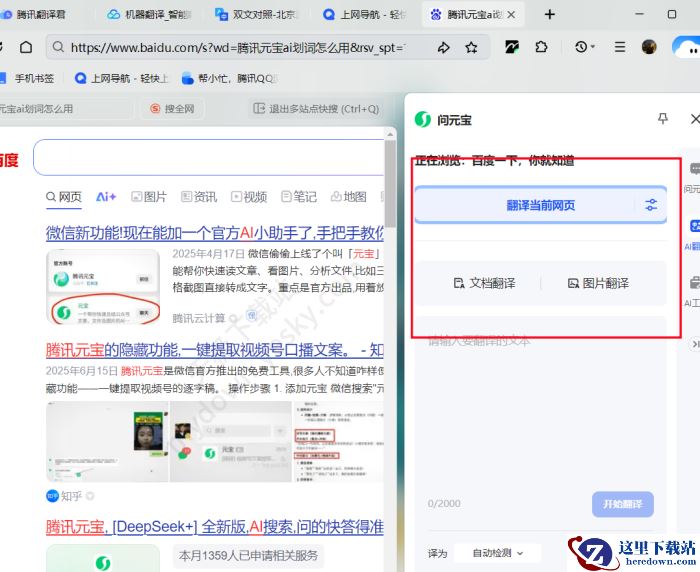Viewport: 700px width, 572px height.
Task: Click the 搜全网 button
Action: point(173,109)
